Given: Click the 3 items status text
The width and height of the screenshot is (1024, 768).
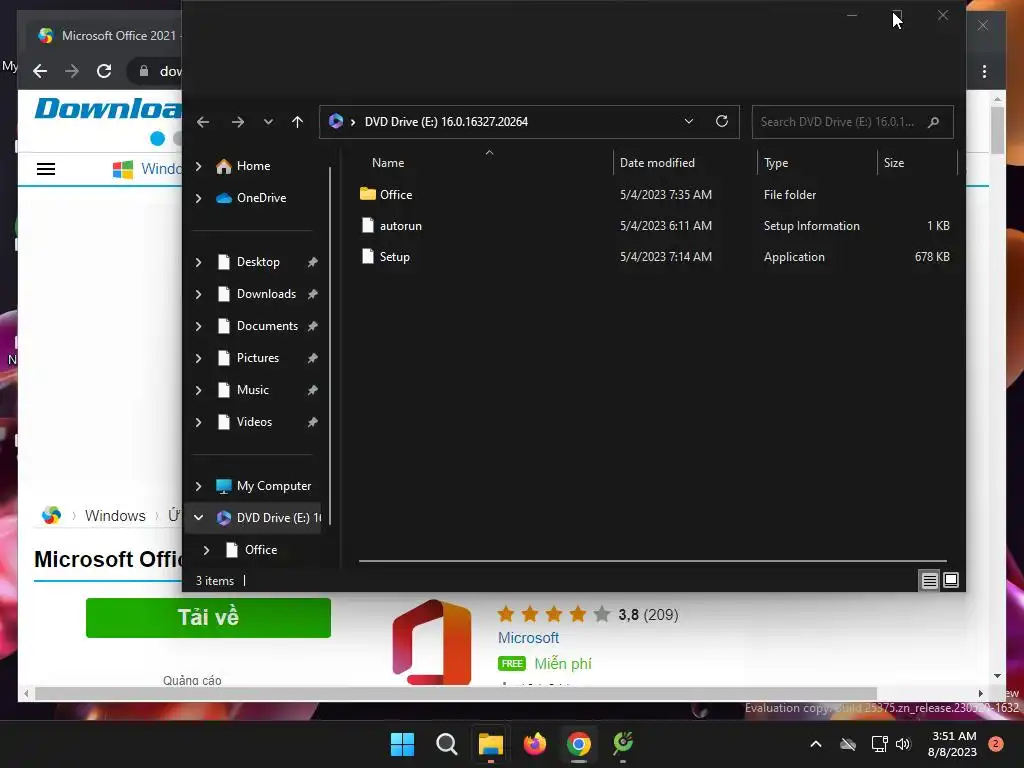Looking at the screenshot, I should [215, 581].
